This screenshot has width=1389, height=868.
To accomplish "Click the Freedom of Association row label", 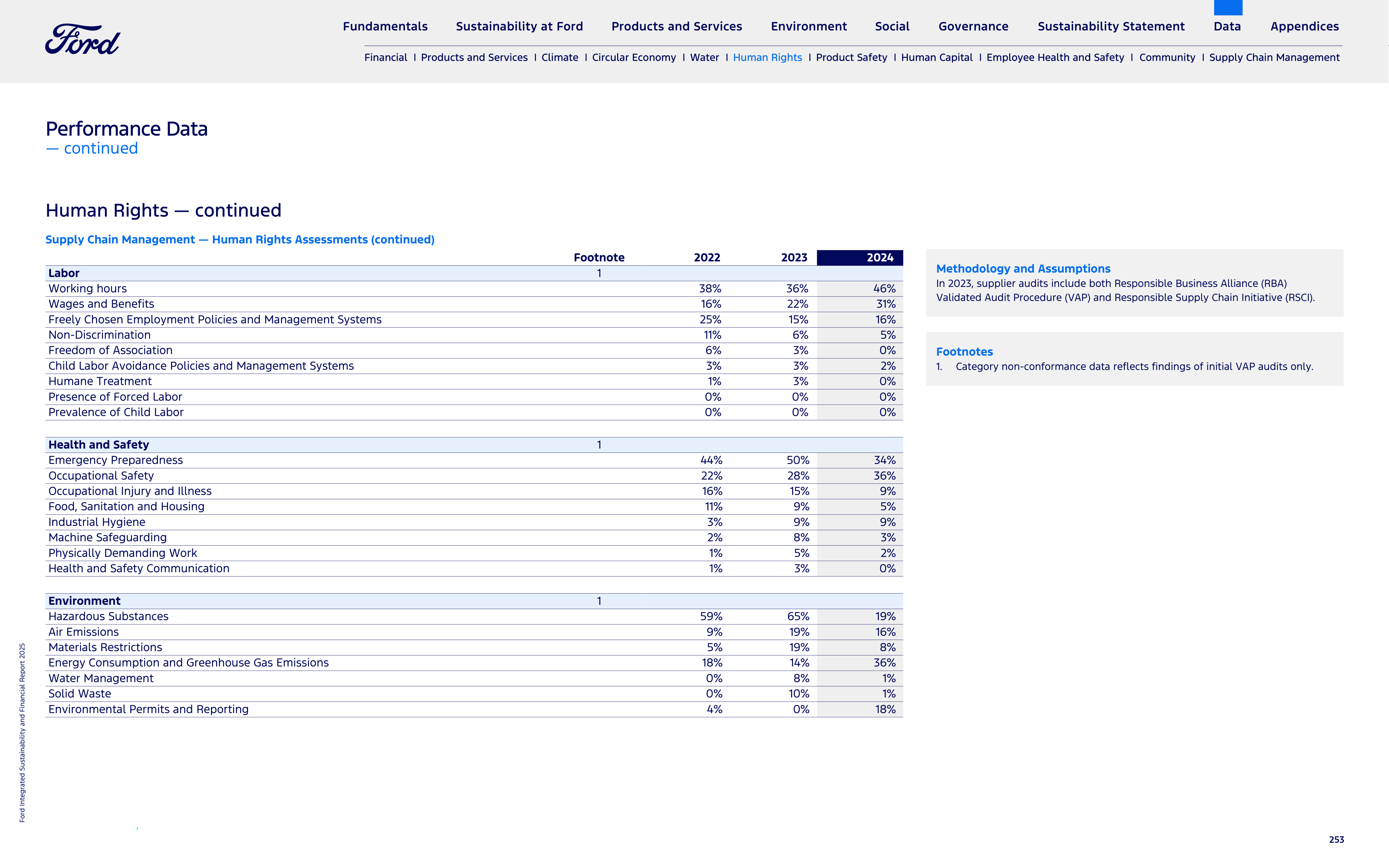I will click(110, 351).
